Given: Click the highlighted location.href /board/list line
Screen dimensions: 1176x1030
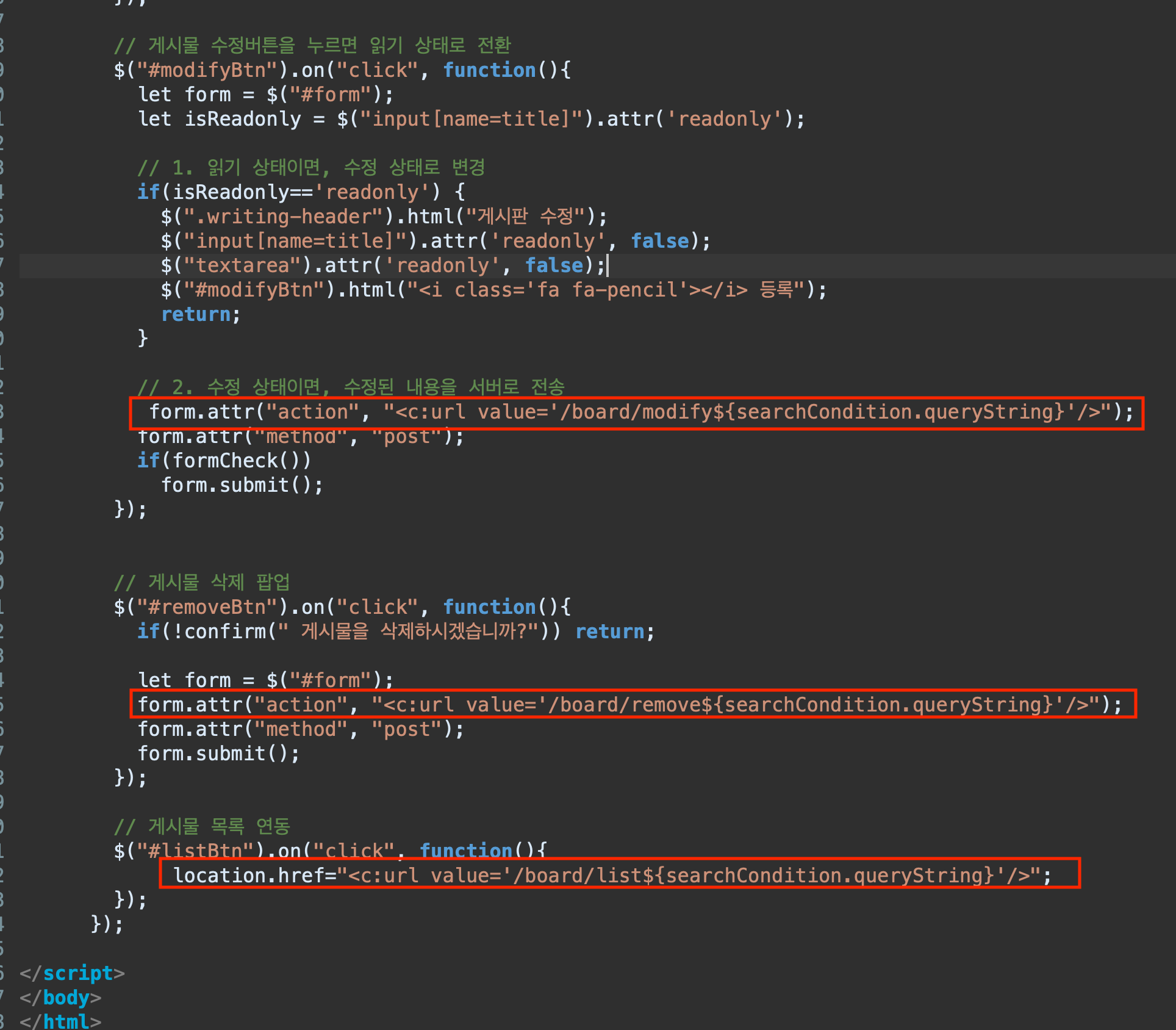Looking at the screenshot, I should 612,876.
